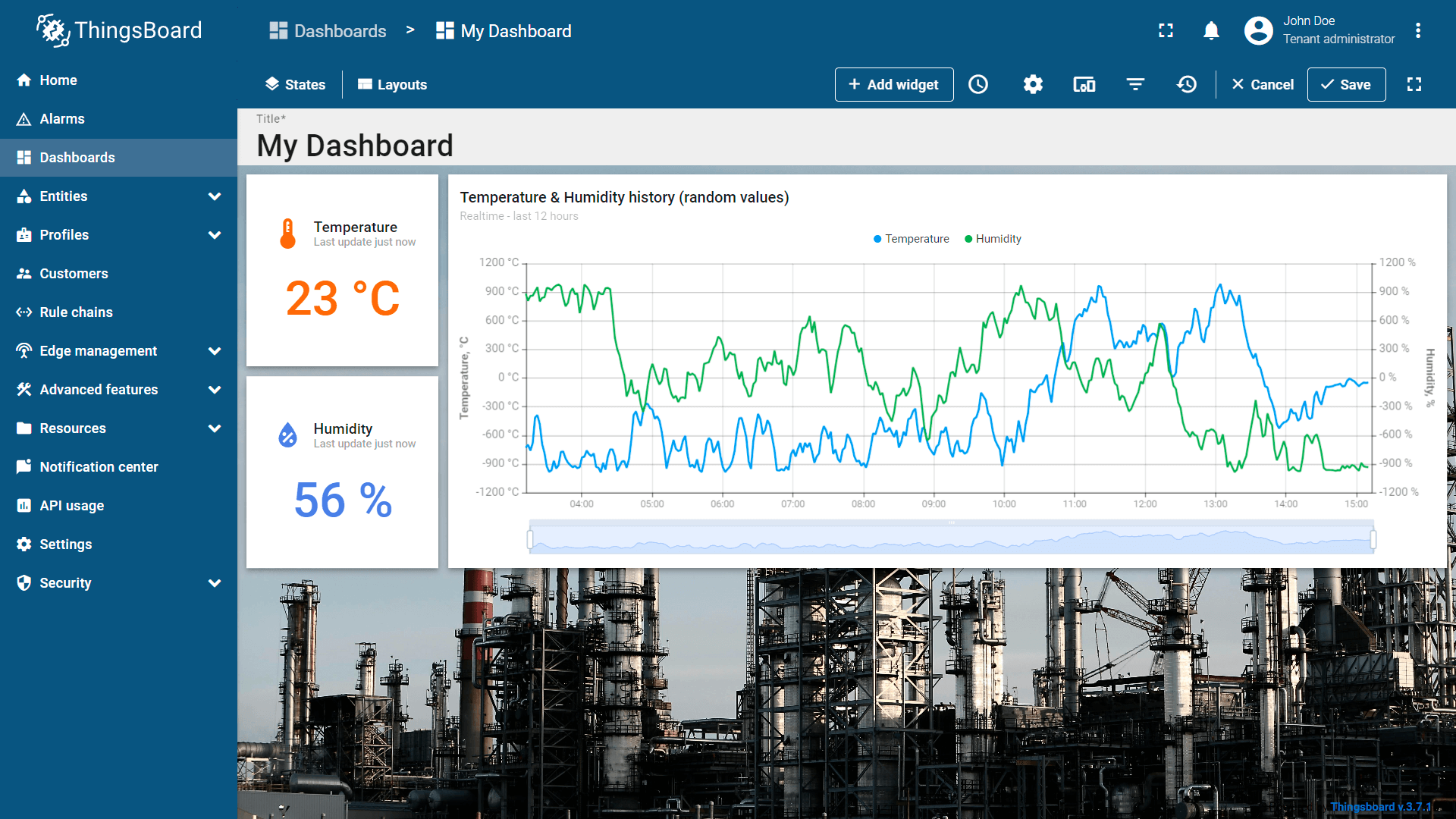This screenshot has width=1456, height=819.
Task: Open the filters icon in toolbar
Action: (x=1135, y=84)
